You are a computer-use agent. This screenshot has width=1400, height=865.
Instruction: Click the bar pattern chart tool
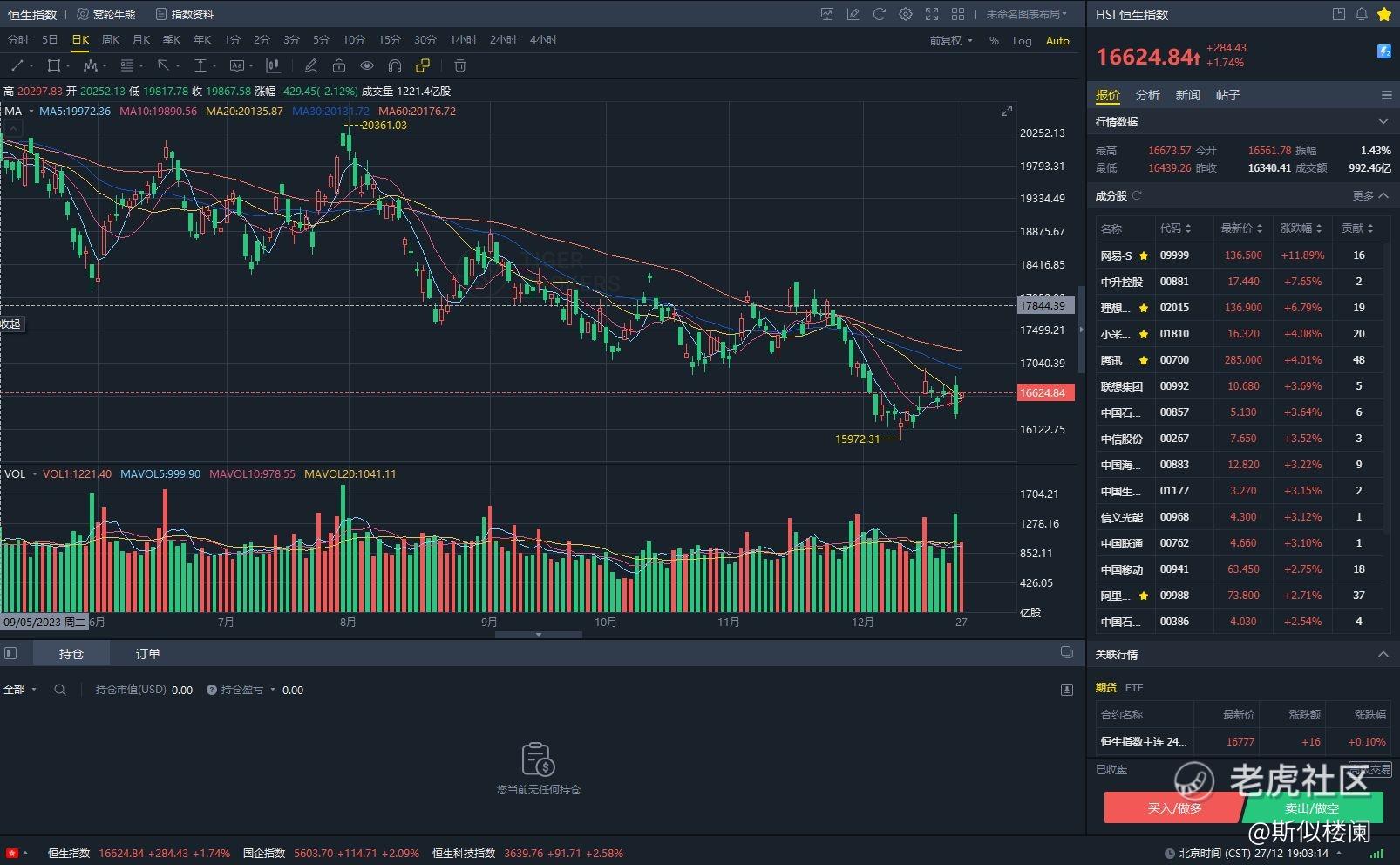coord(273,65)
